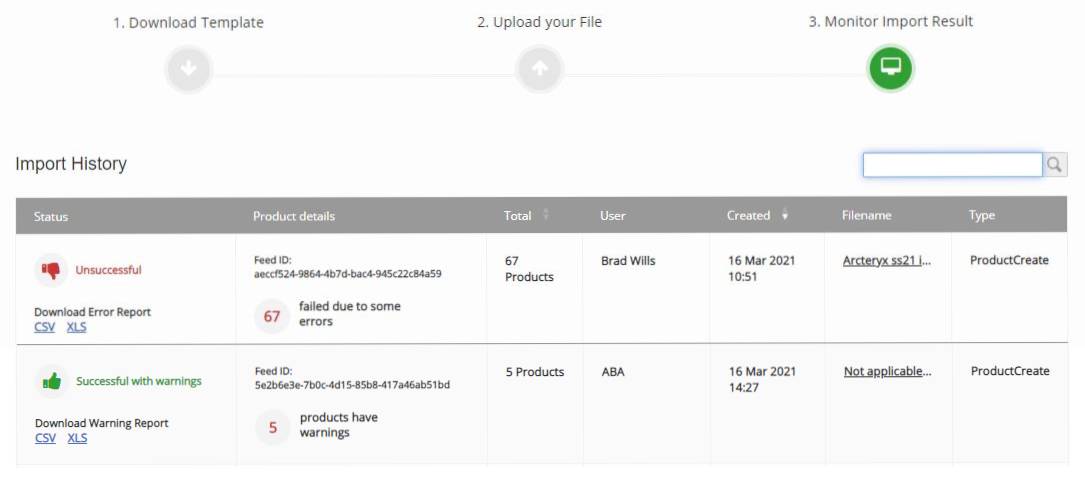The height and width of the screenshot is (500, 1085).
Task: Download the error report as CSV
Action: tap(45, 327)
